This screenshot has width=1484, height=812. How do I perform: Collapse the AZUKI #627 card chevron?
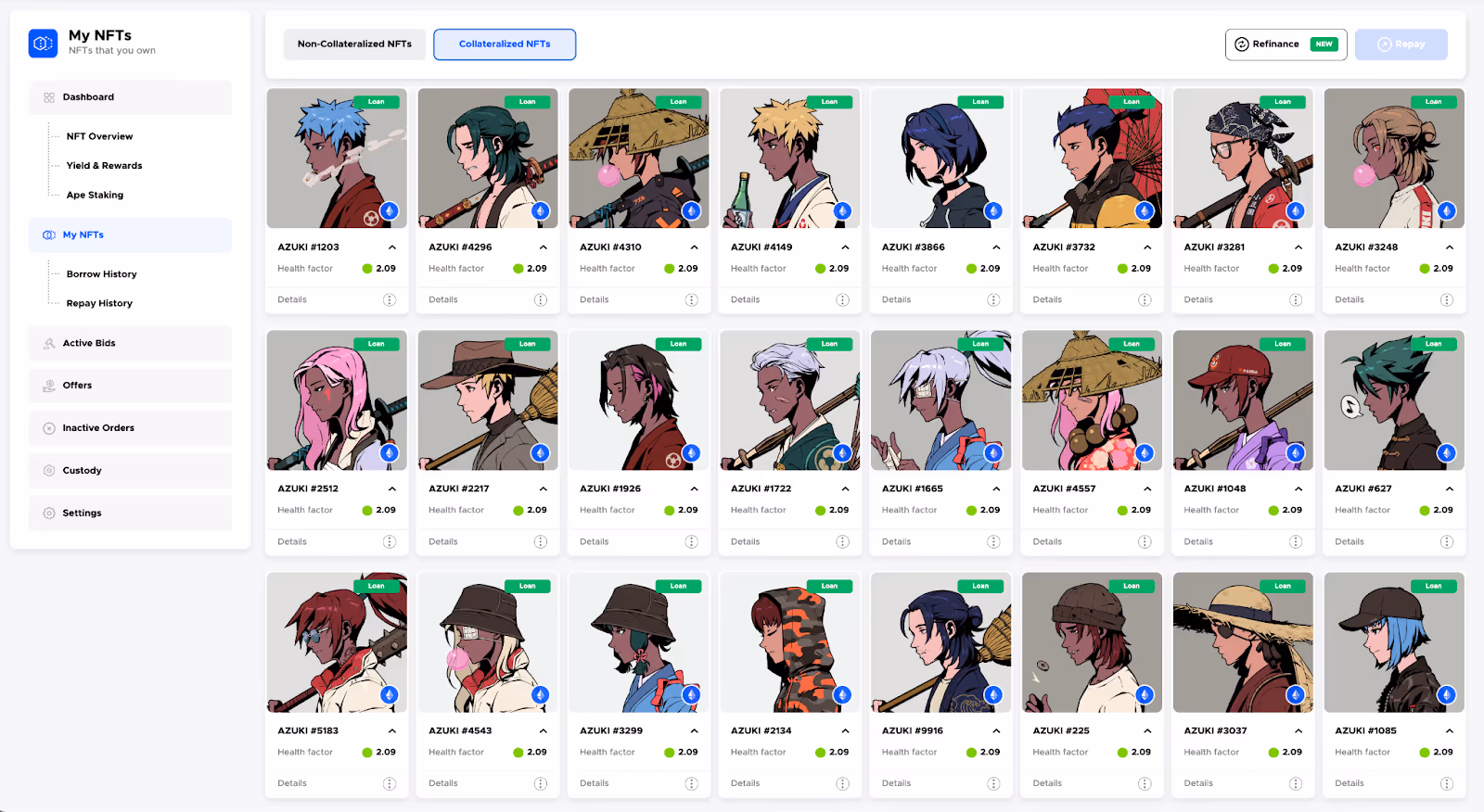coord(1450,488)
